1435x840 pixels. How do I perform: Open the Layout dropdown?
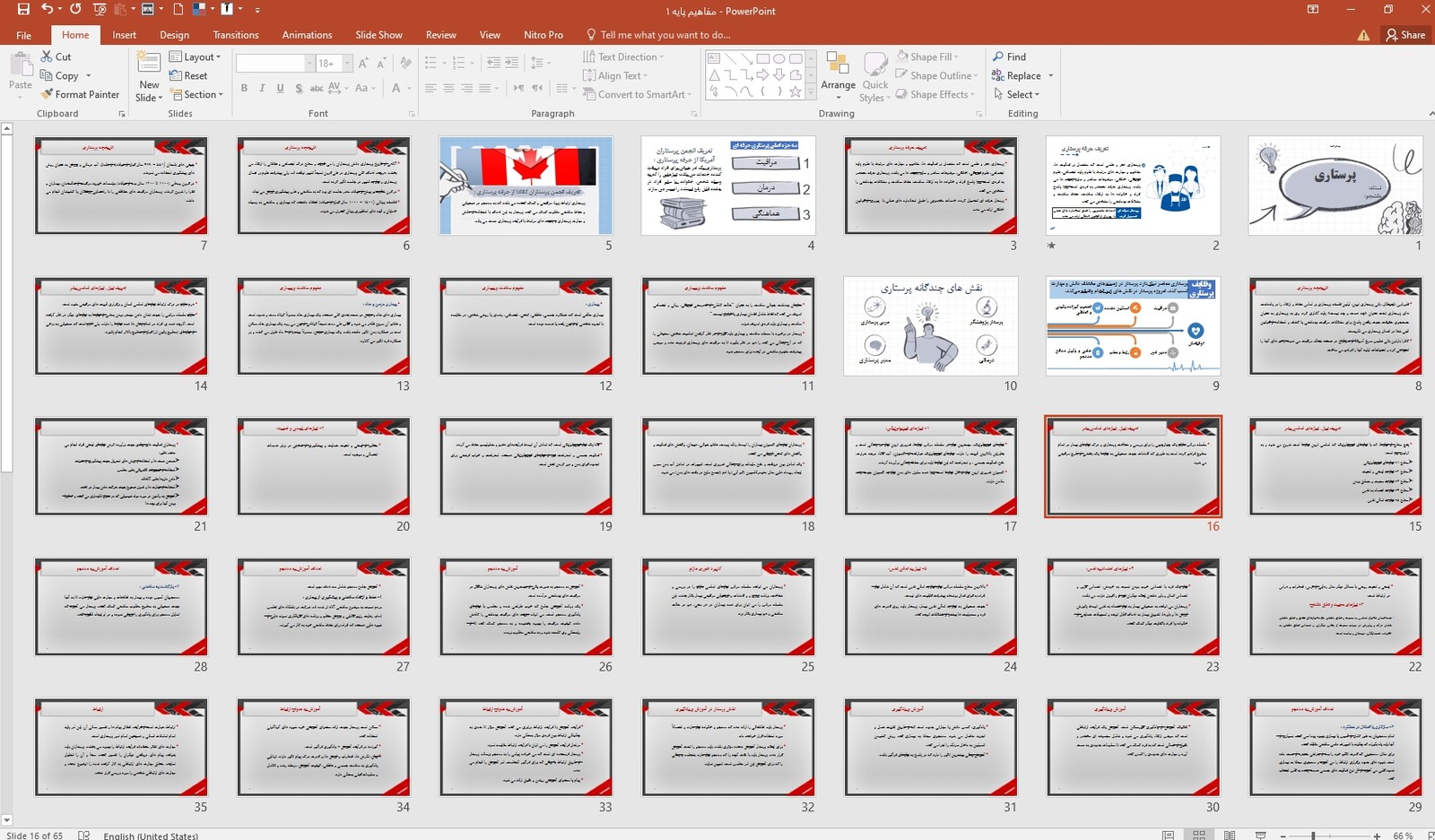coord(195,56)
